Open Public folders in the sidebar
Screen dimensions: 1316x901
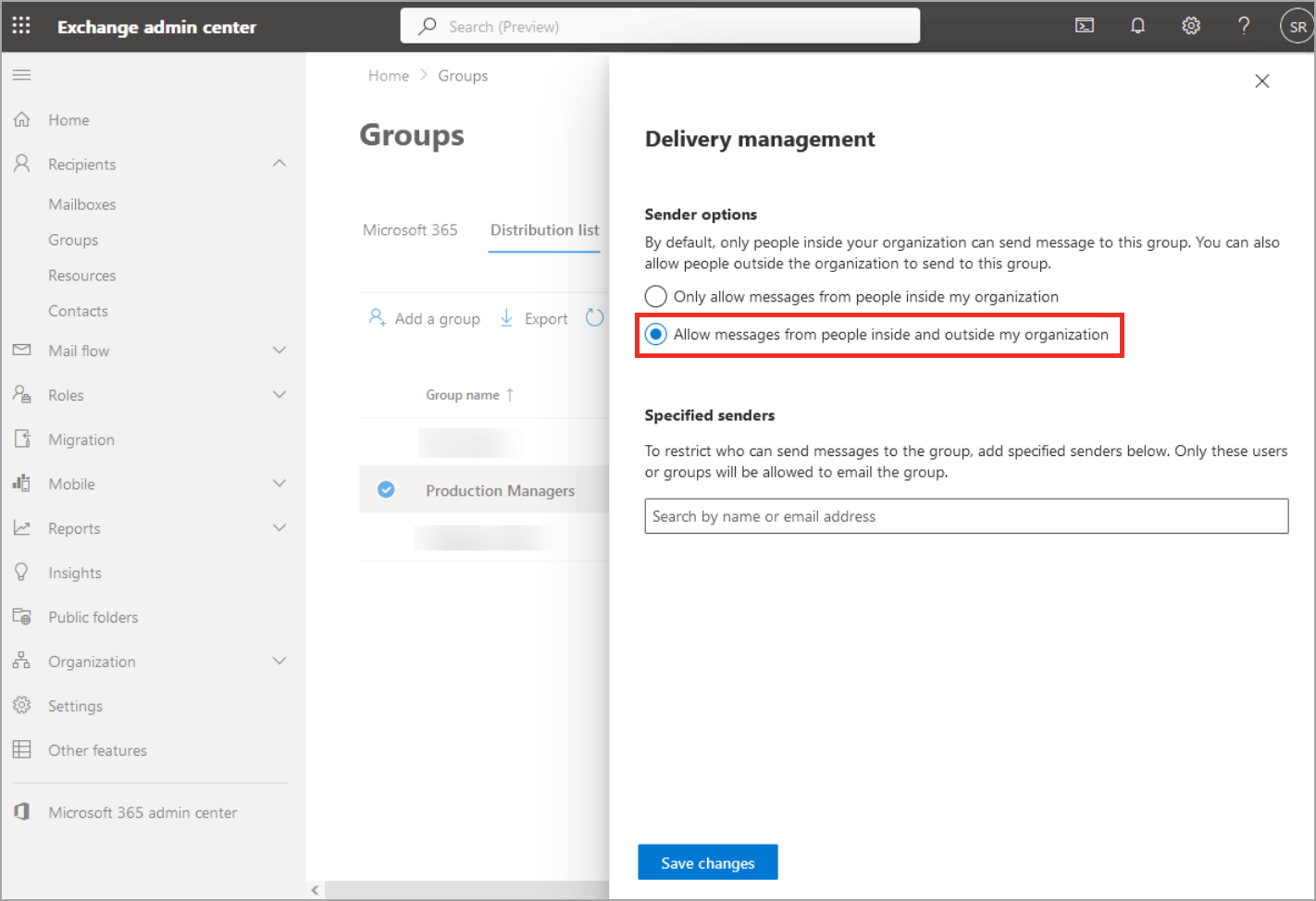tap(93, 617)
